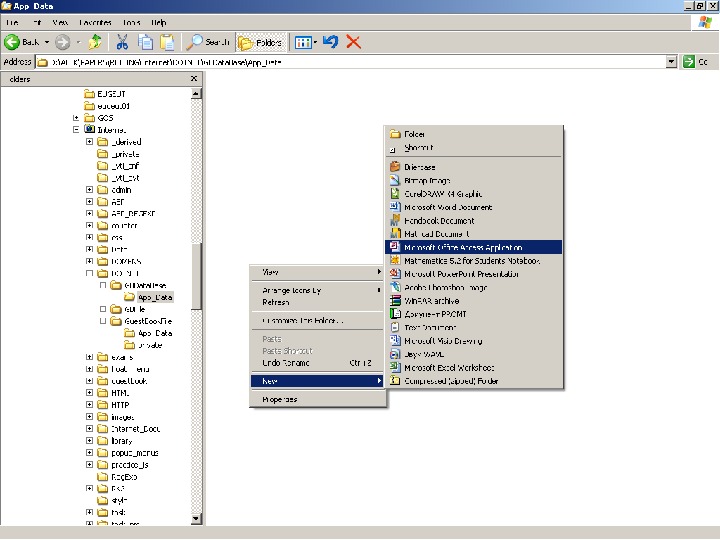The height and width of the screenshot is (540, 720).
Task: Open the Address bar dropdown arrow
Action: (x=672, y=62)
